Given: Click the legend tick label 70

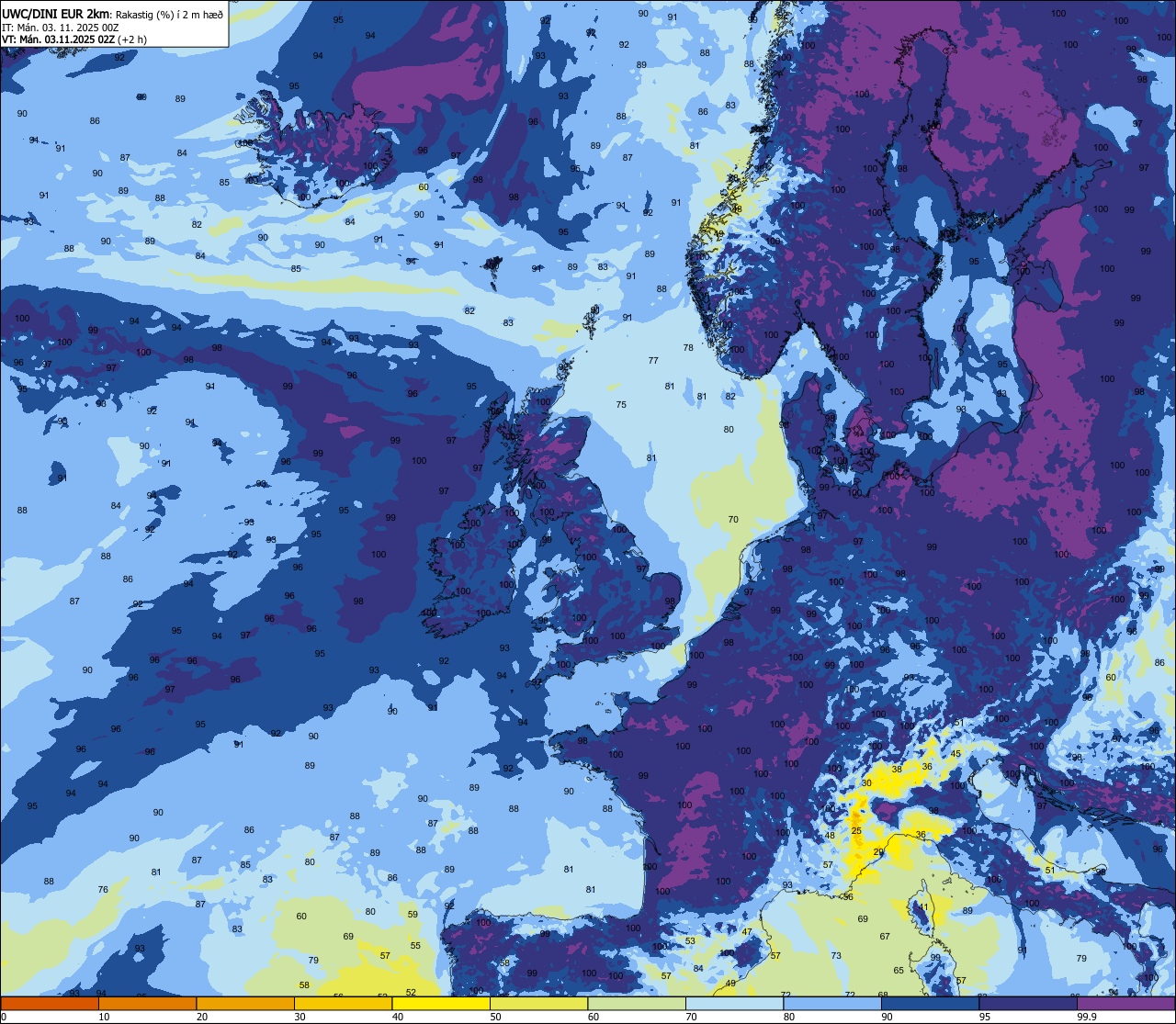Looking at the screenshot, I should coord(692,1017).
